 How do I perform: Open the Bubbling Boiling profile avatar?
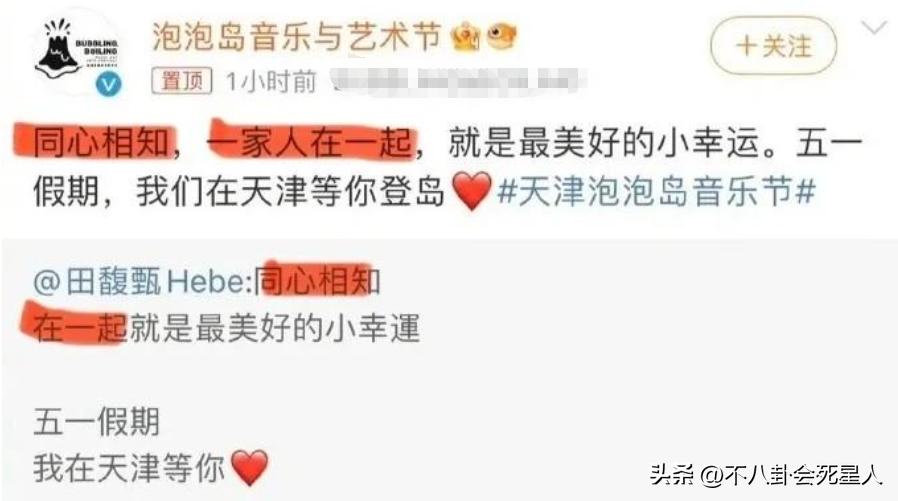[77, 52]
